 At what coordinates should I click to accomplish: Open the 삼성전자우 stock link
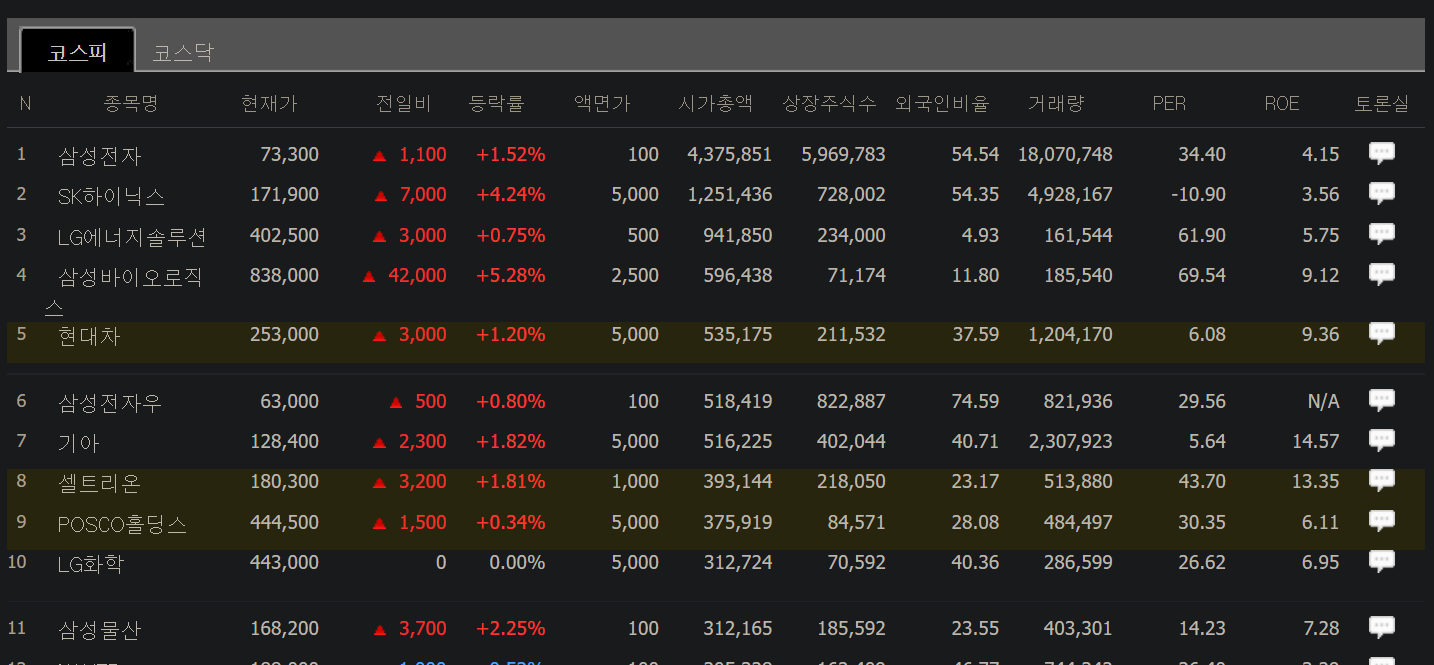110,403
